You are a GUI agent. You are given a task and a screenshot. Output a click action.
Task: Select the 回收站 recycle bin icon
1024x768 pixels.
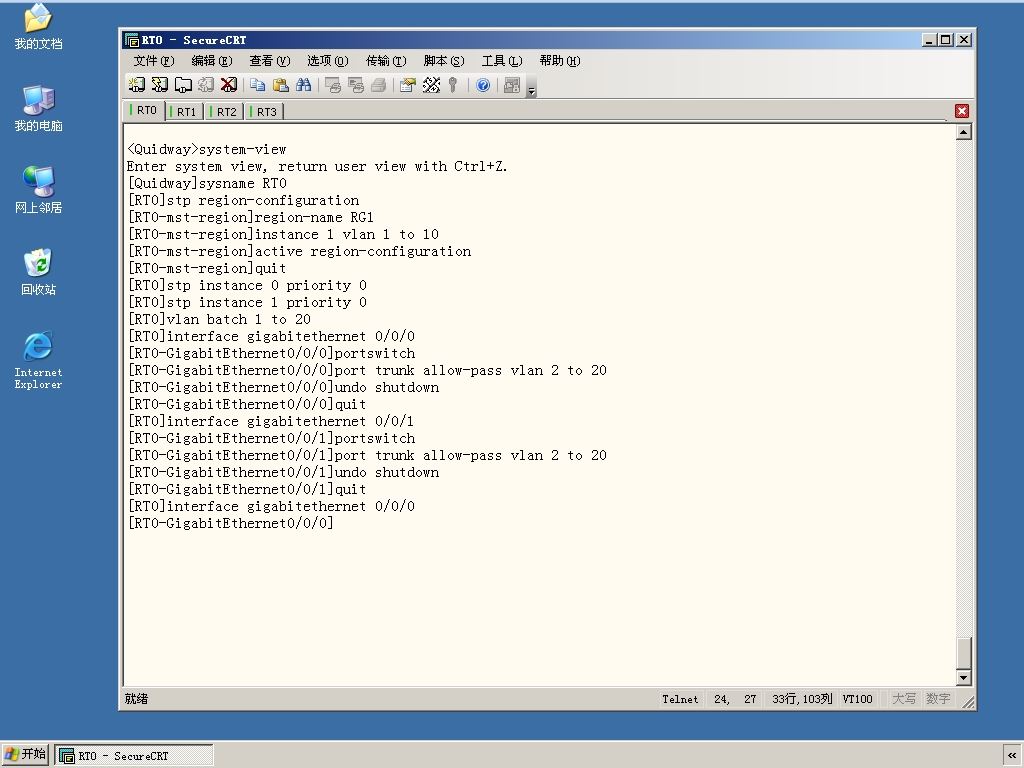[39, 272]
